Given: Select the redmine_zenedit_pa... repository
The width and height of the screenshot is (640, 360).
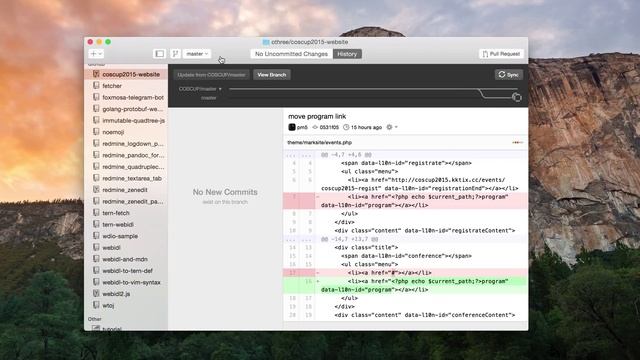Looking at the screenshot, I should [126, 201].
